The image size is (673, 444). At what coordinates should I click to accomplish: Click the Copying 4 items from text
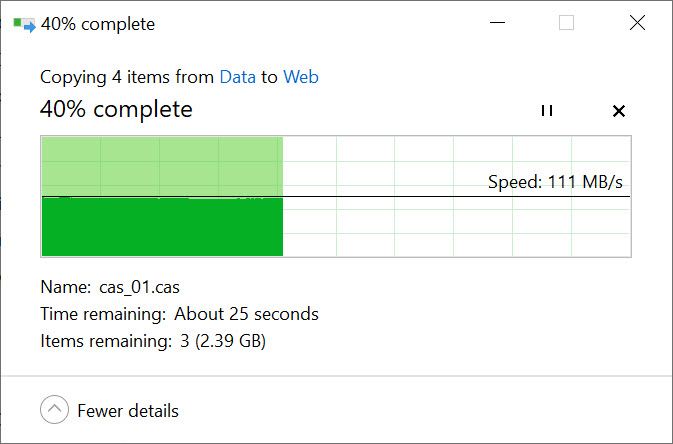127,77
